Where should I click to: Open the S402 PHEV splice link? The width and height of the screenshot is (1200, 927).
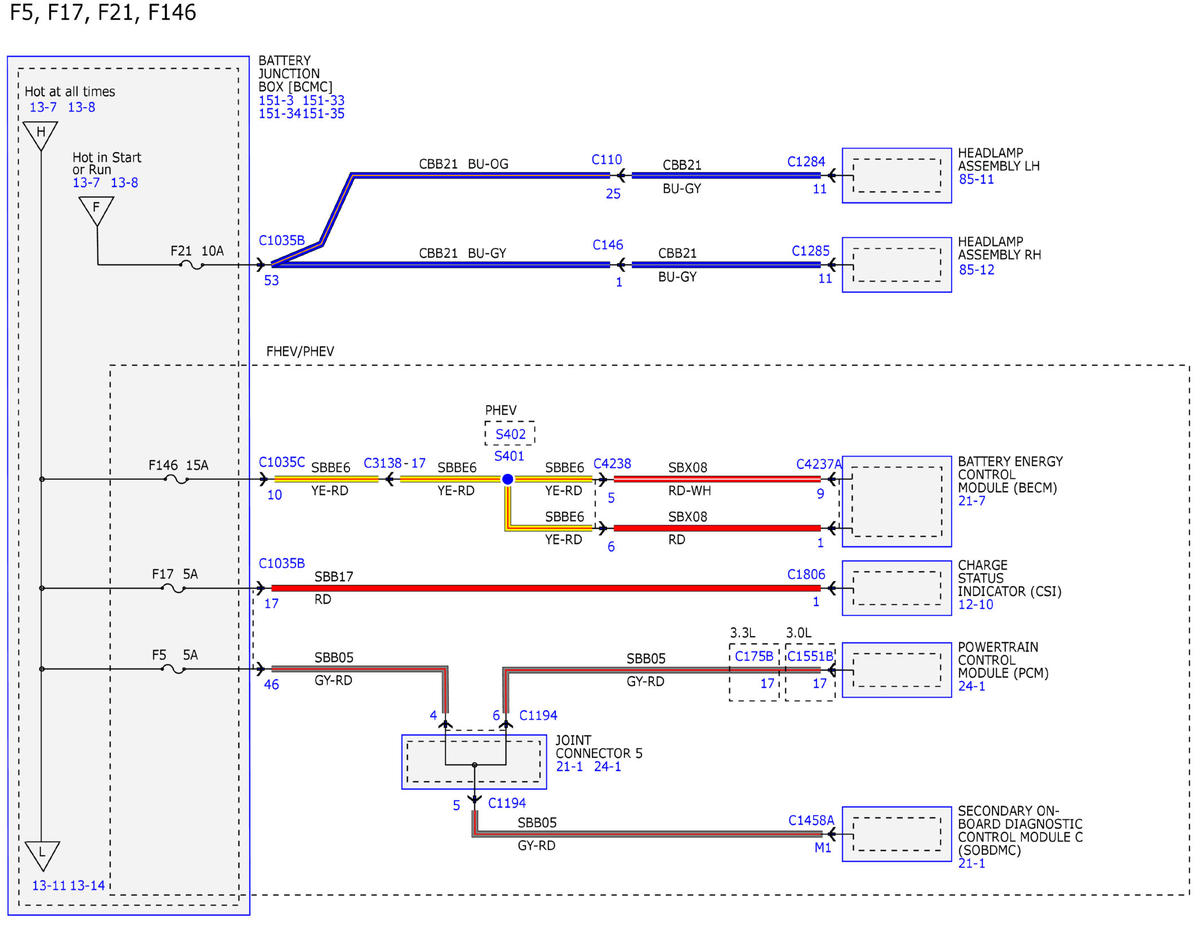tap(510, 434)
